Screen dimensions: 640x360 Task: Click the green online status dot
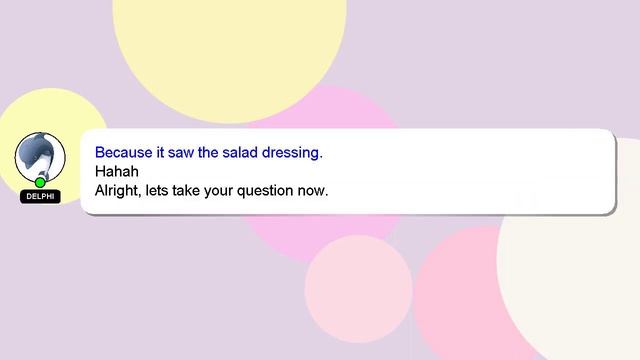(40, 182)
